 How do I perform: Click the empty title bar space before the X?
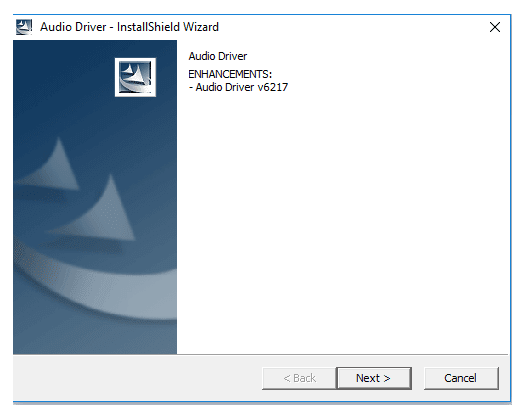click(352, 27)
